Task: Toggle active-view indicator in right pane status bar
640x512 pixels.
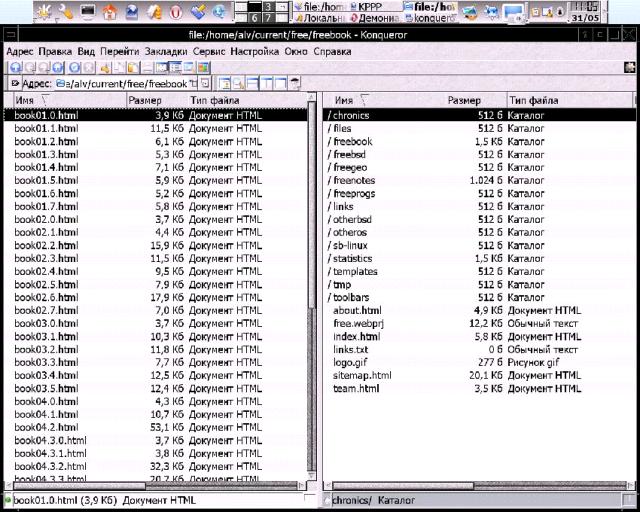Action: coord(325,500)
